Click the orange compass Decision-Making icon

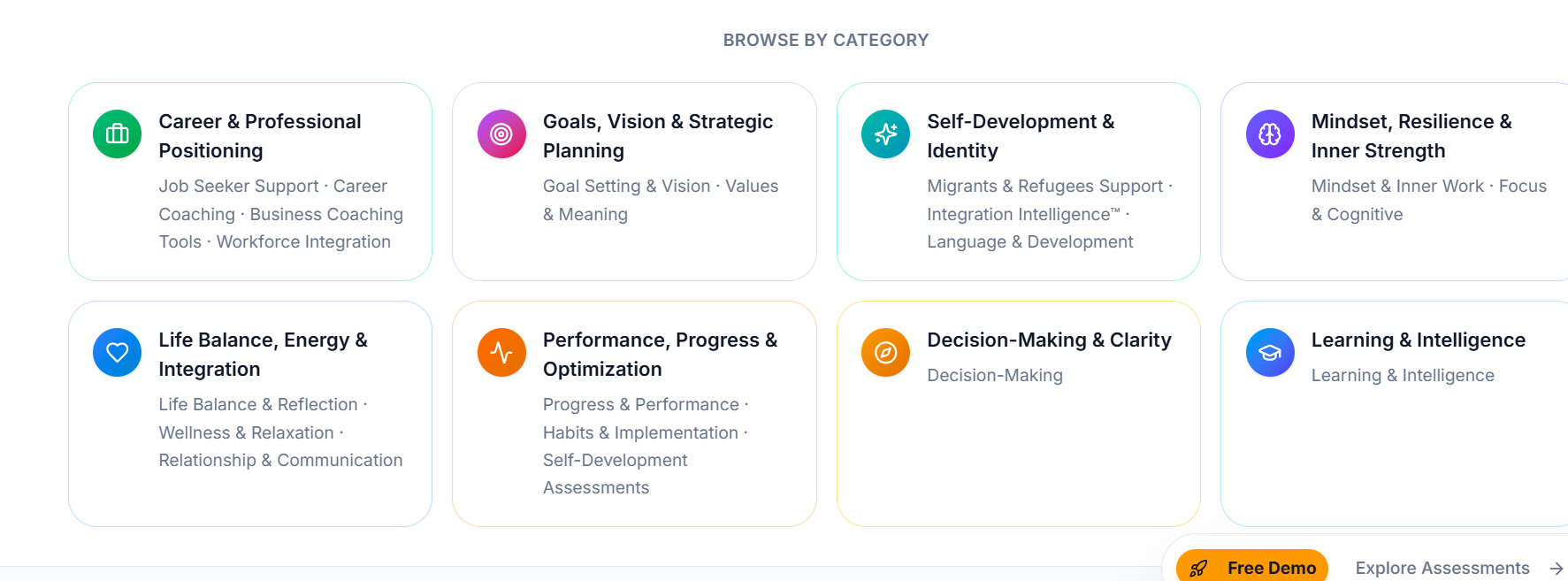885,353
